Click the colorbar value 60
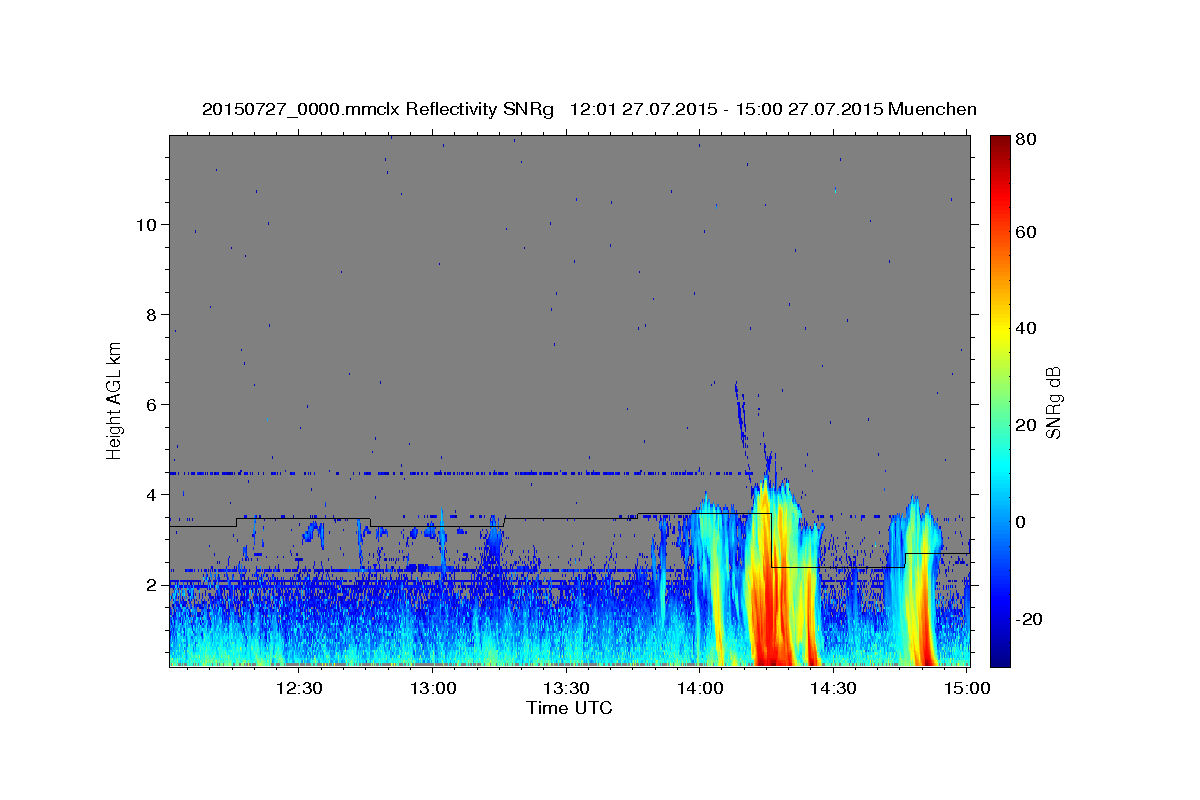The image size is (1200, 800). (1026, 232)
